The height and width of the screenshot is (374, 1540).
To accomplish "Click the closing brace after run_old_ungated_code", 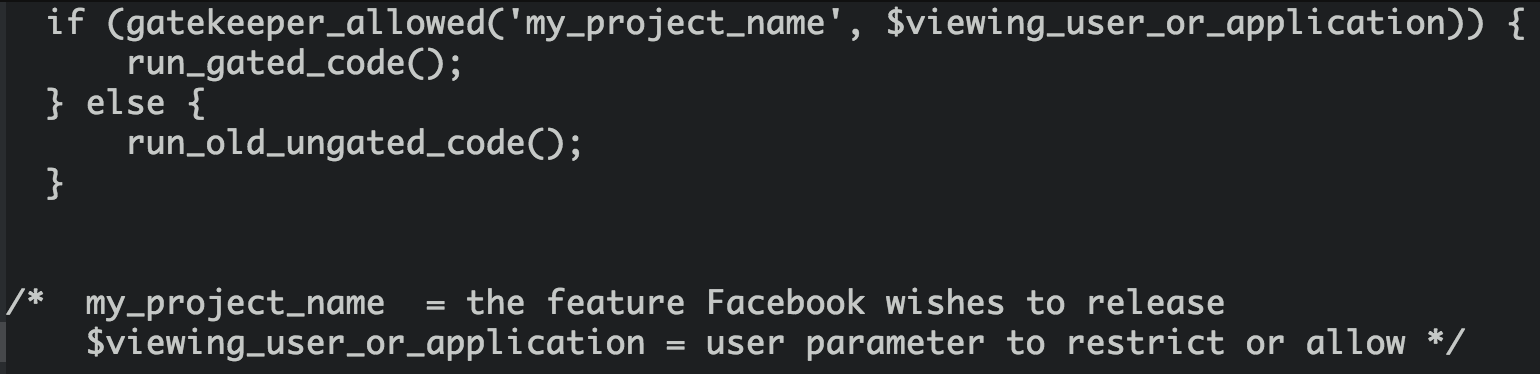I will pos(55,183).
